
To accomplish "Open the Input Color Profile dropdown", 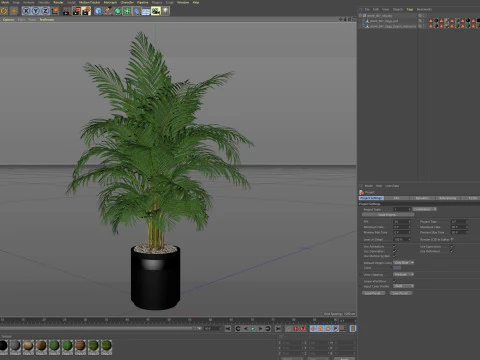I will (x=404, y=286).
